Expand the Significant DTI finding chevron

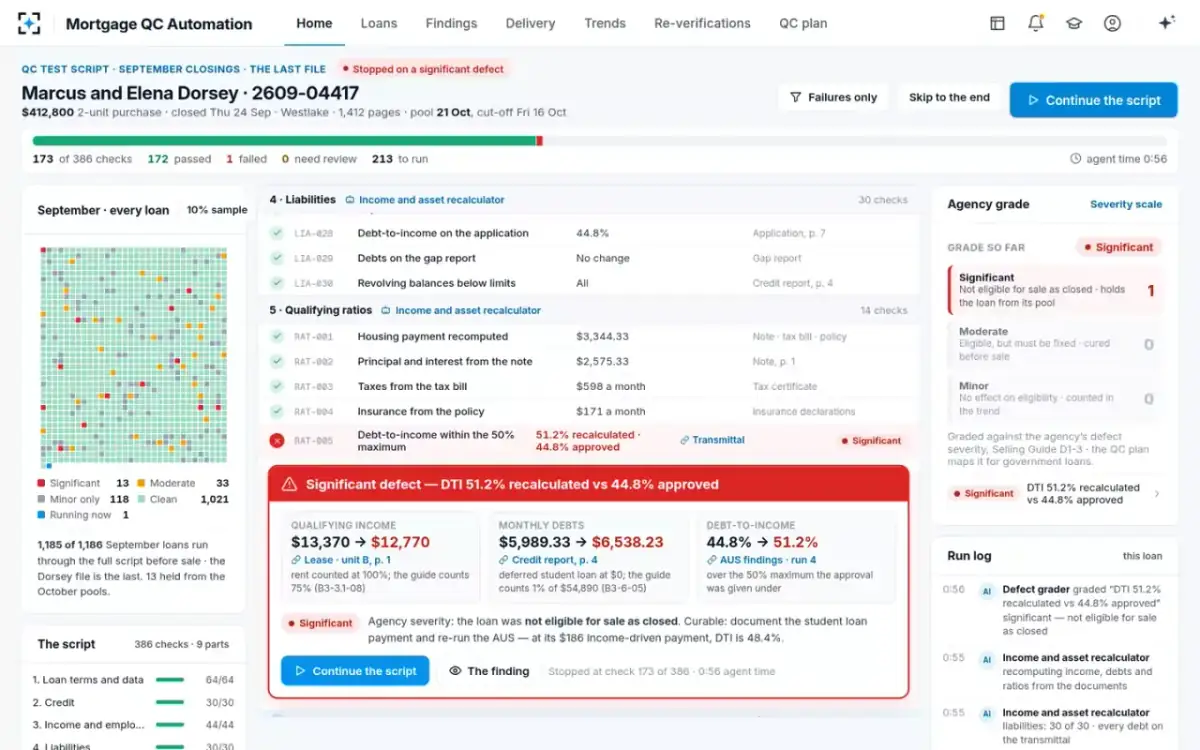coord(1157,493)
